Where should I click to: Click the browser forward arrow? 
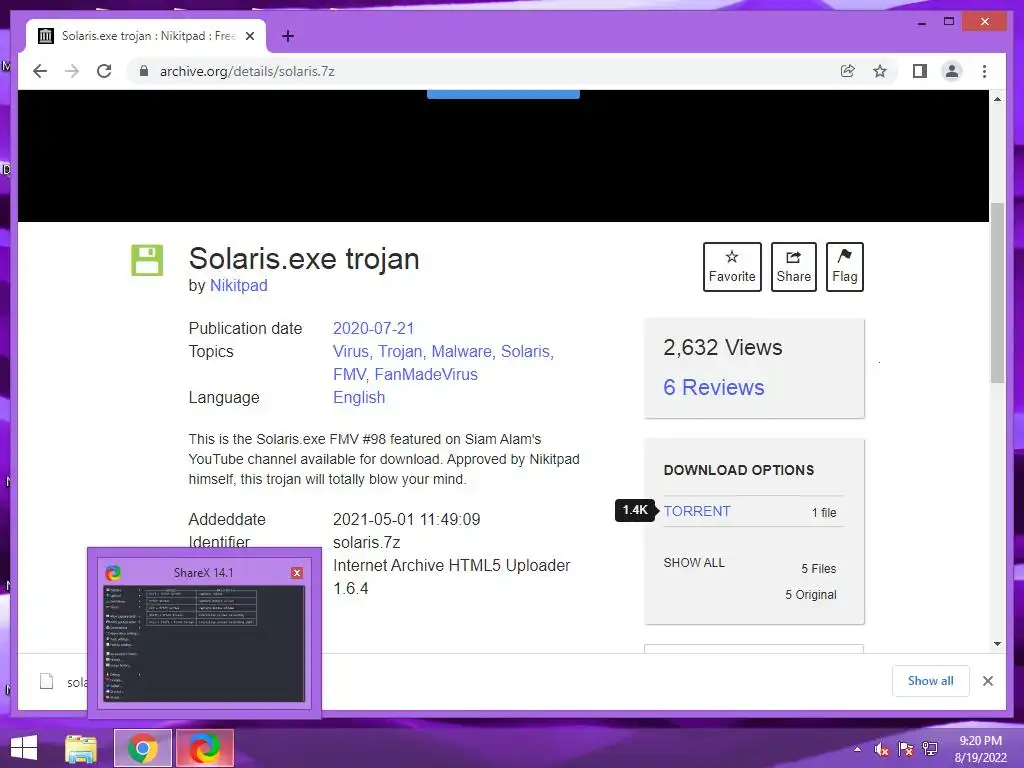pyautogui.click(x=72, y=71)
